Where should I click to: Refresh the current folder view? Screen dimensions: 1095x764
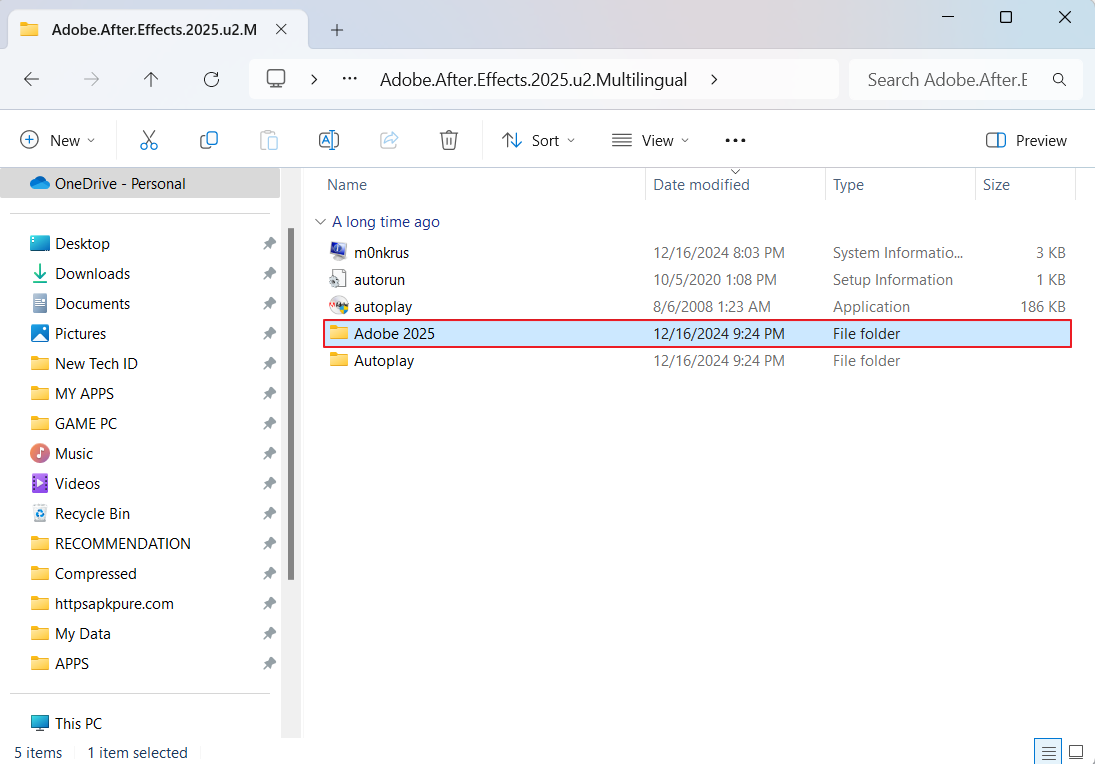click(211, 80)
